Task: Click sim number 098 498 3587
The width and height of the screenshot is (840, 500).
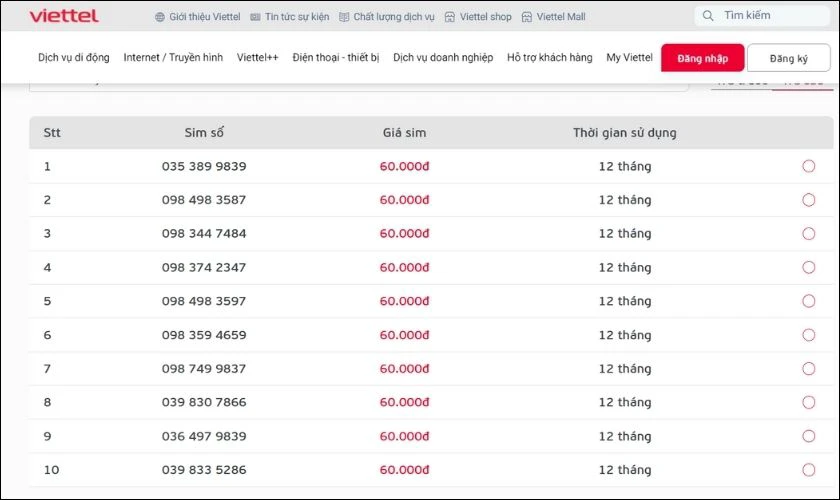Action: click(x=204, y=200)
